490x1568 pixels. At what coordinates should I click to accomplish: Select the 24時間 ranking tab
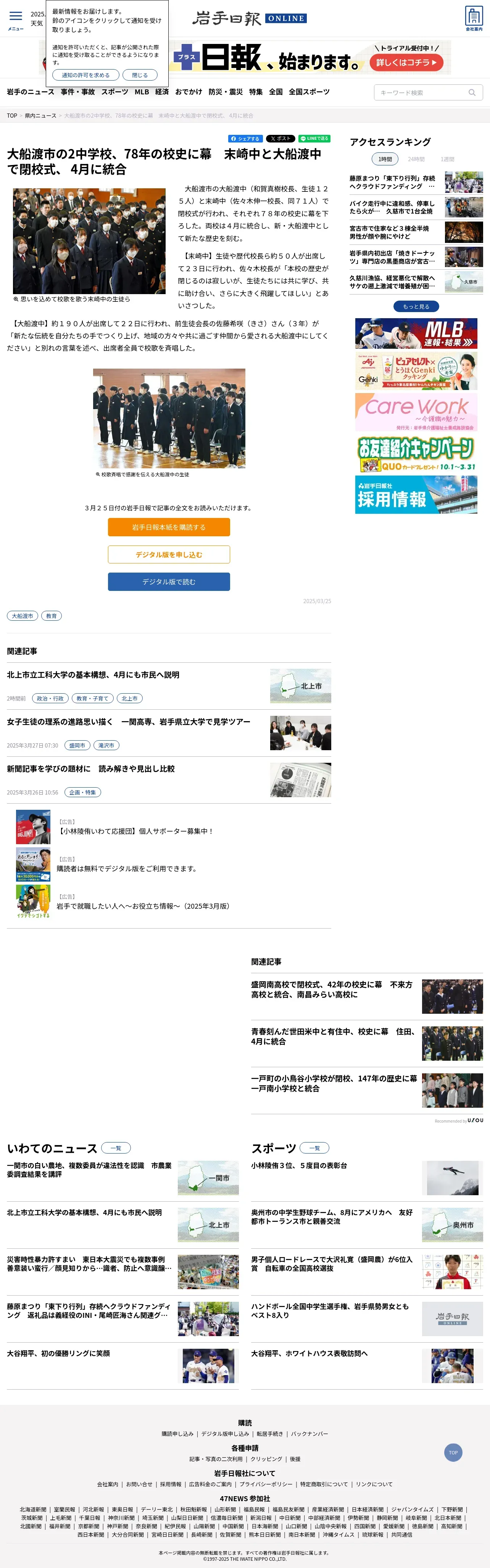pos(416,159)
